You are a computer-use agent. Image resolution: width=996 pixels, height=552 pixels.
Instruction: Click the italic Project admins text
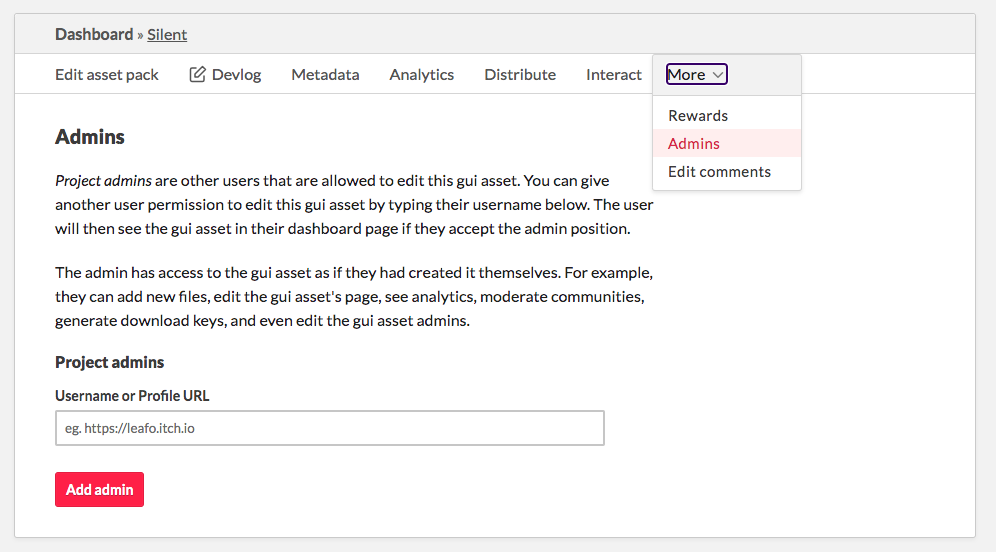coord(104,181)
